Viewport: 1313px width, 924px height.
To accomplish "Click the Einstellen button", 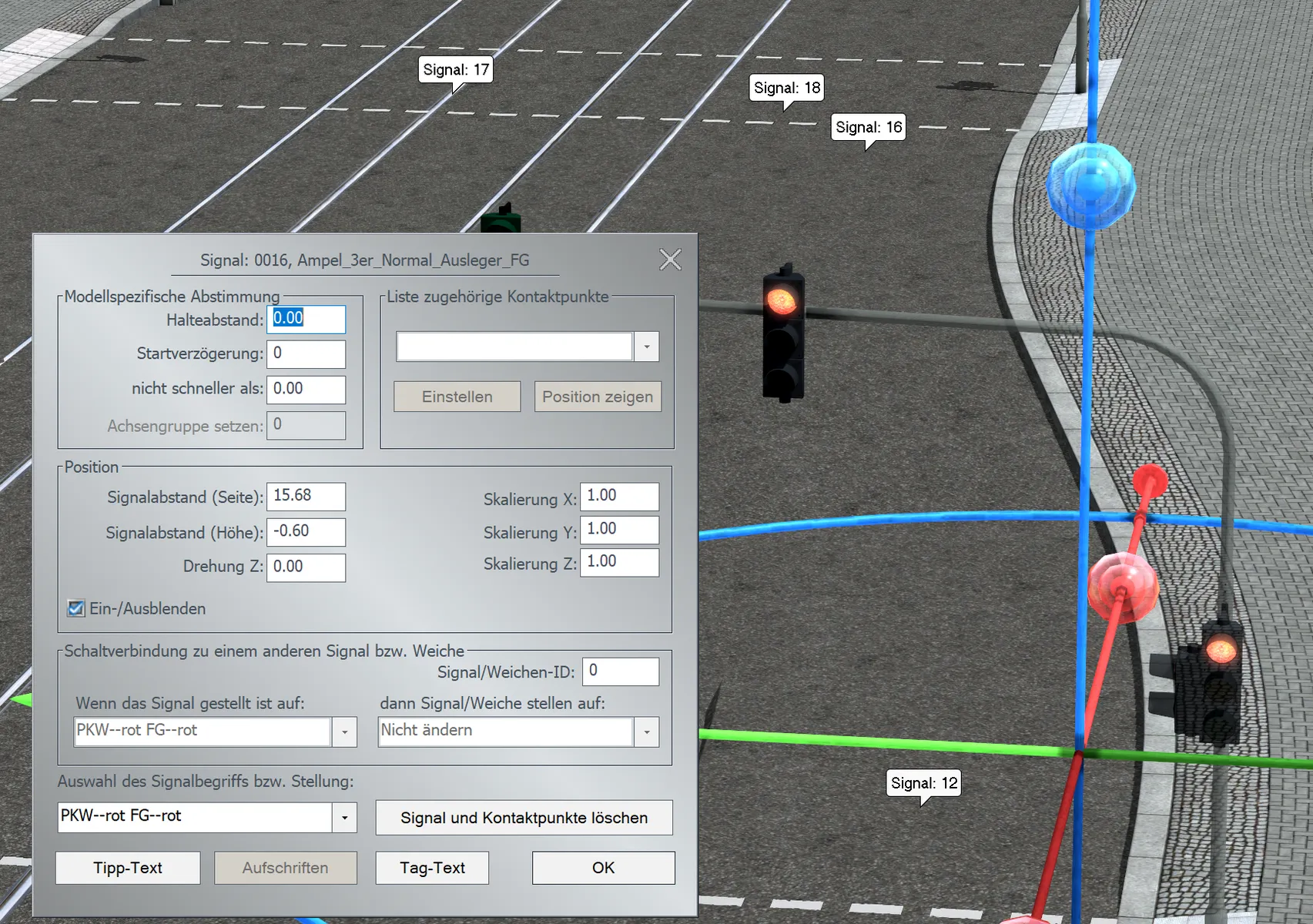I will click(x=457, y=397).
